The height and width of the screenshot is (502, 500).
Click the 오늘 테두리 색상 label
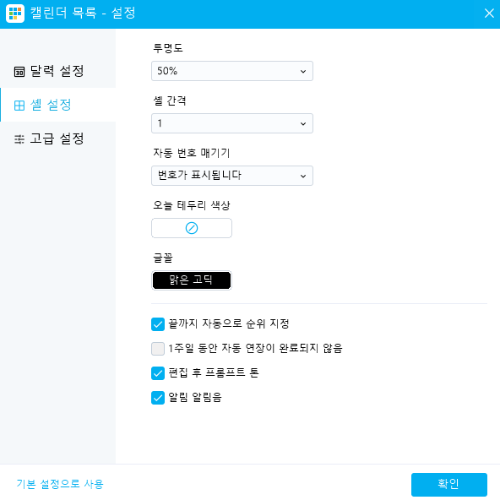(192, 205)
